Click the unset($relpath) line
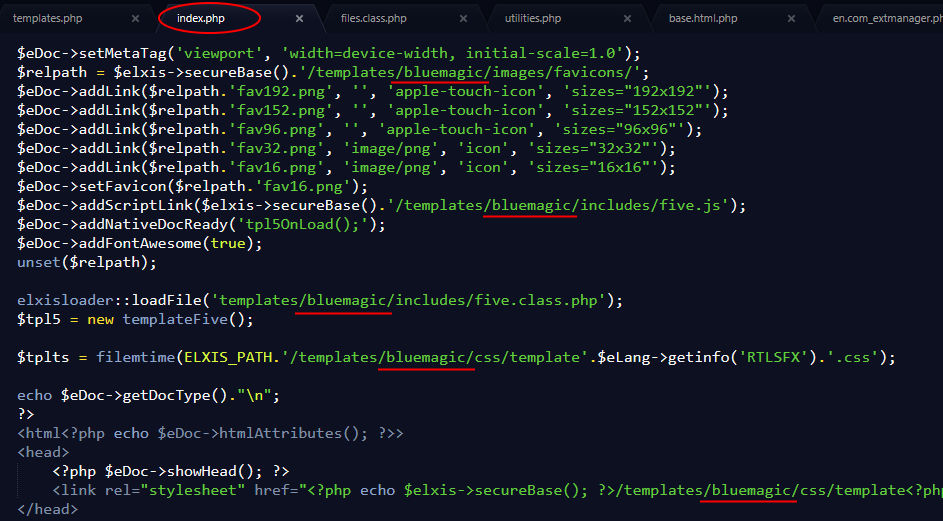The image size is (943, 521). tap(87, 262)
